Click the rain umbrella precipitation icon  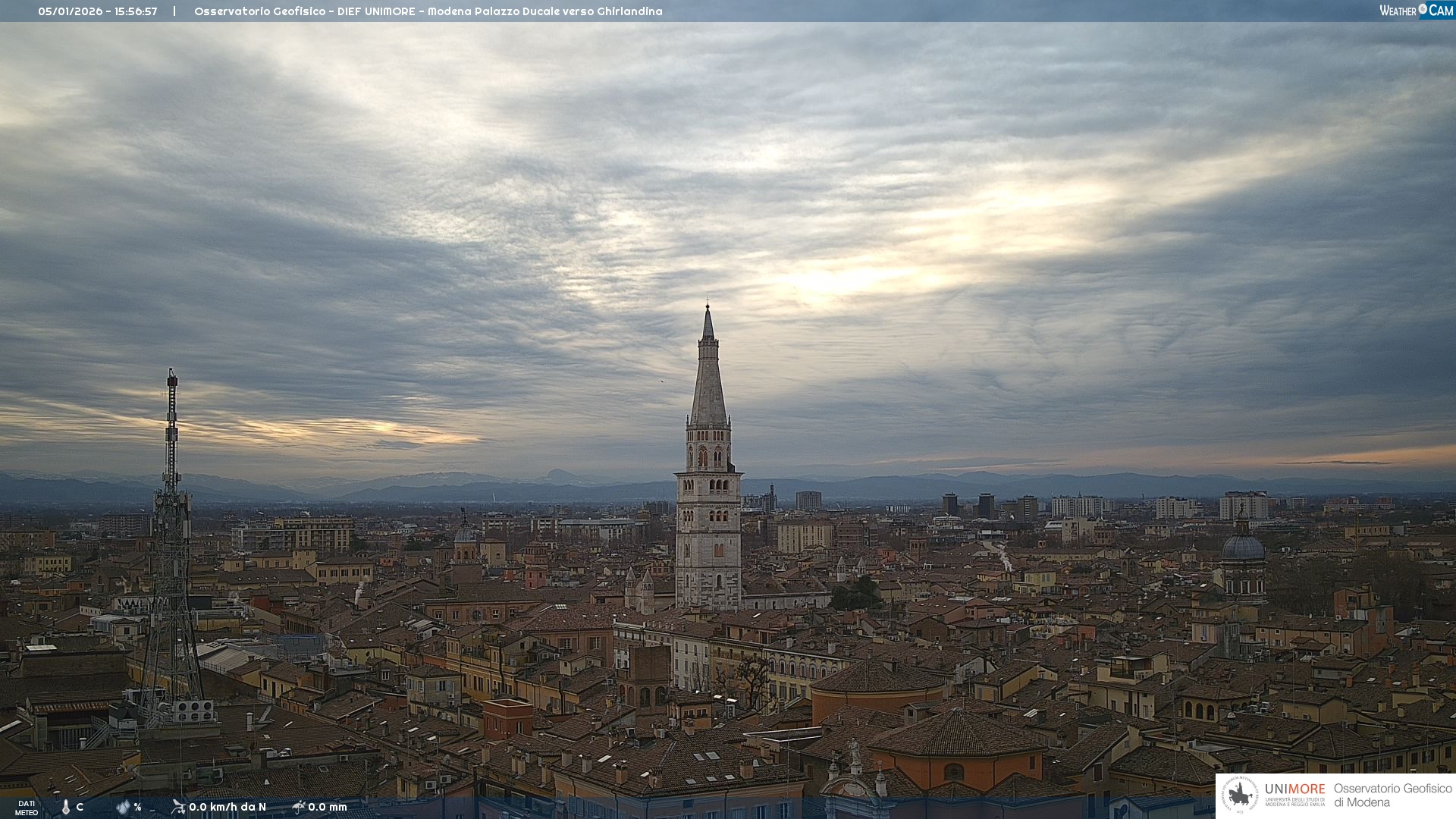point(298,807)
